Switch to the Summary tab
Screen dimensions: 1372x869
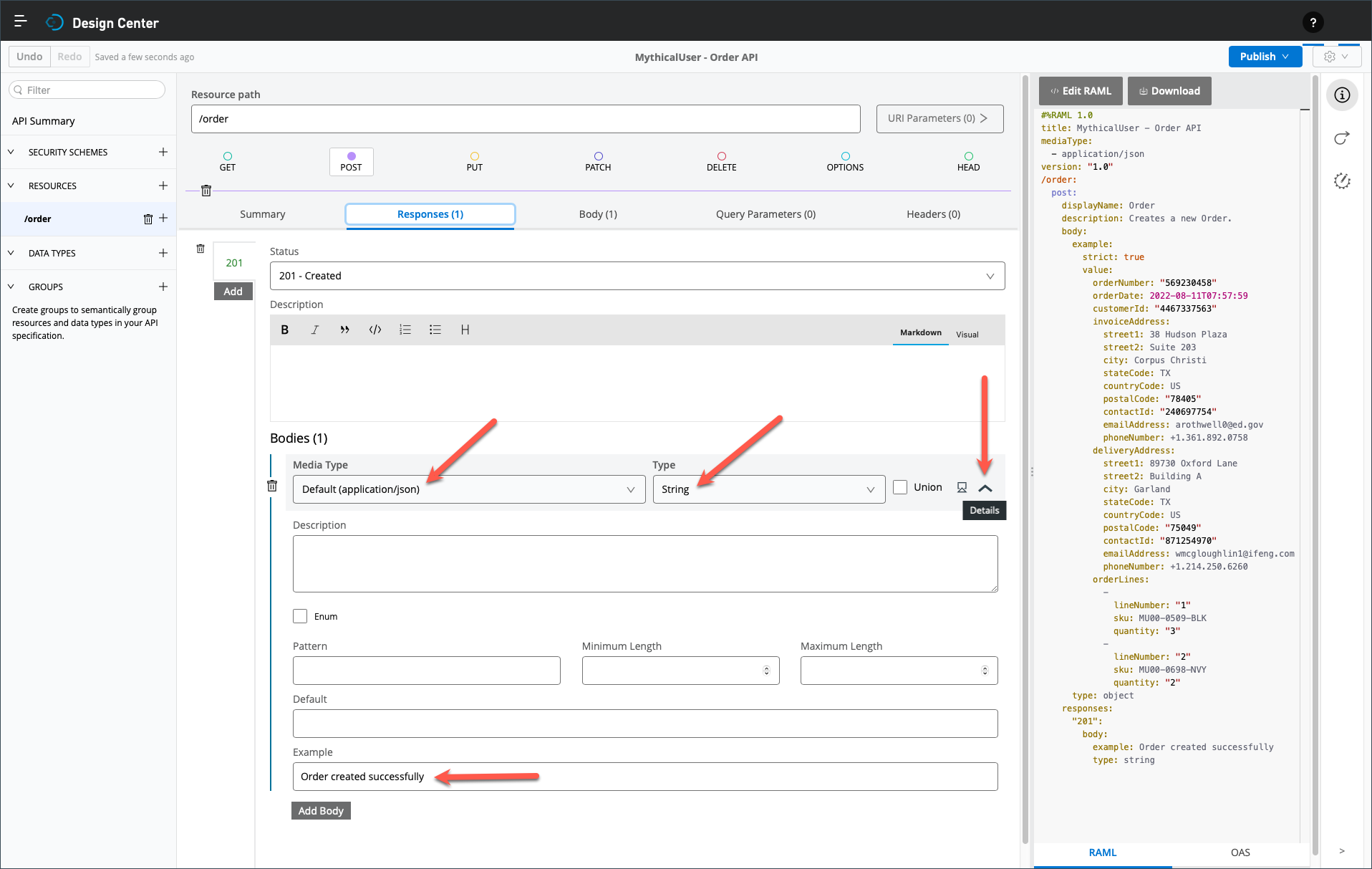point(262,214)
